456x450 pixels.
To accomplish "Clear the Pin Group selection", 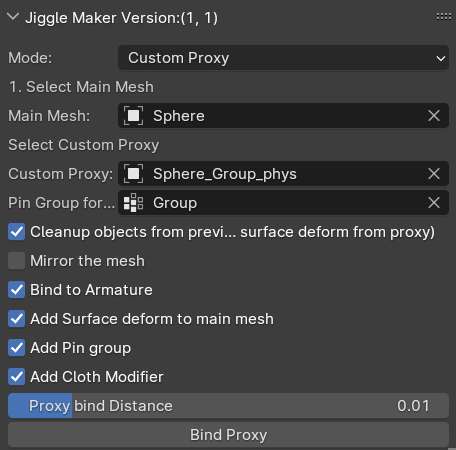I will pos(434,203).
